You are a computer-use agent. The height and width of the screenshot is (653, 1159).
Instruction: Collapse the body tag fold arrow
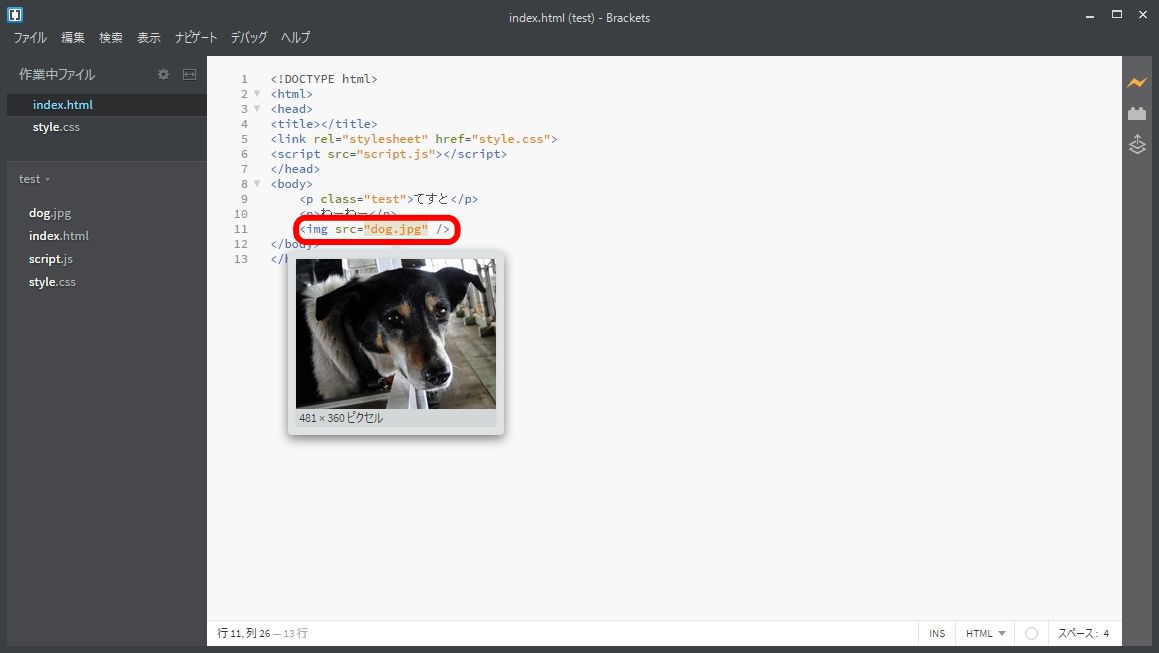pos(257,184)
